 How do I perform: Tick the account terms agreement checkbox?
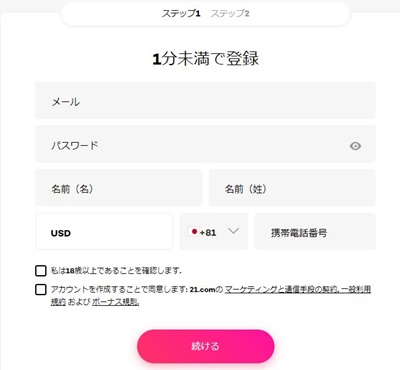point(41,289)
